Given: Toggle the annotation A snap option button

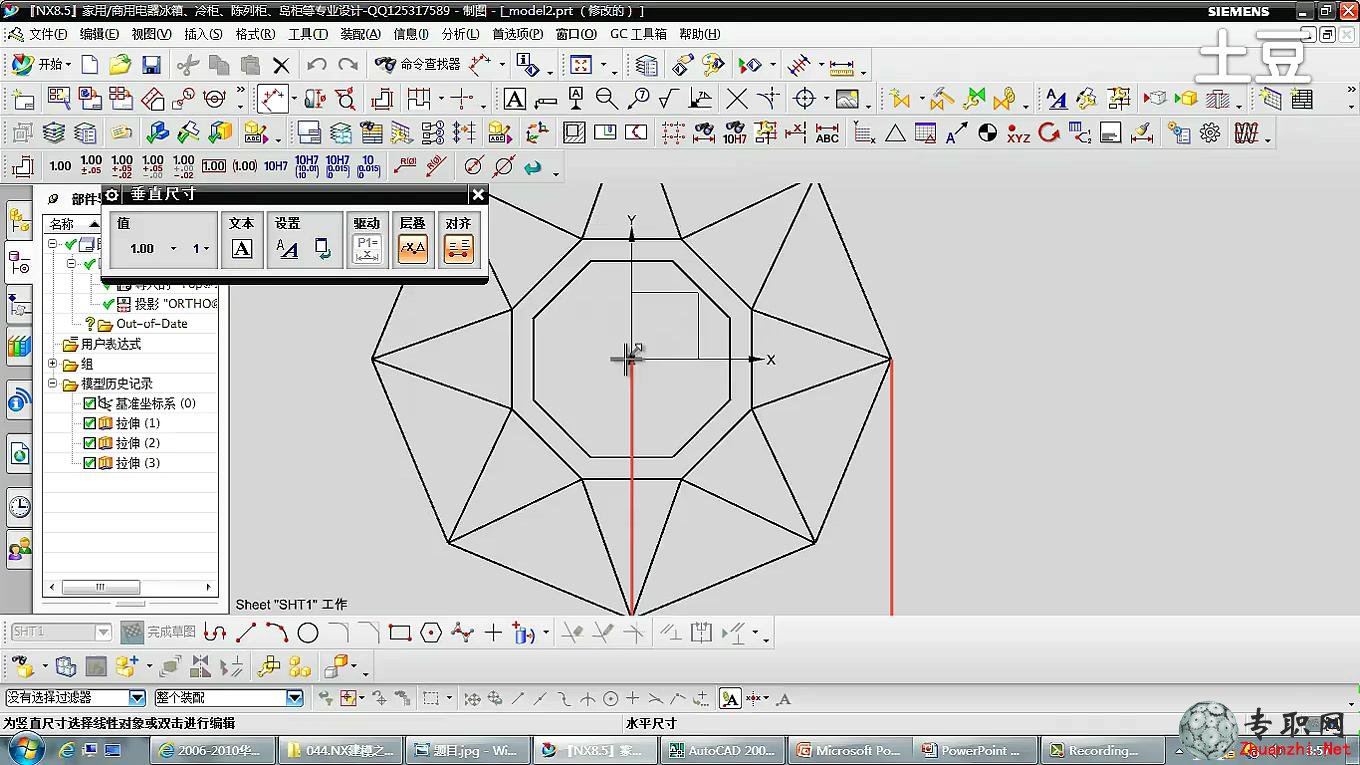Looking at the screenshot, I should pos(730,699).
